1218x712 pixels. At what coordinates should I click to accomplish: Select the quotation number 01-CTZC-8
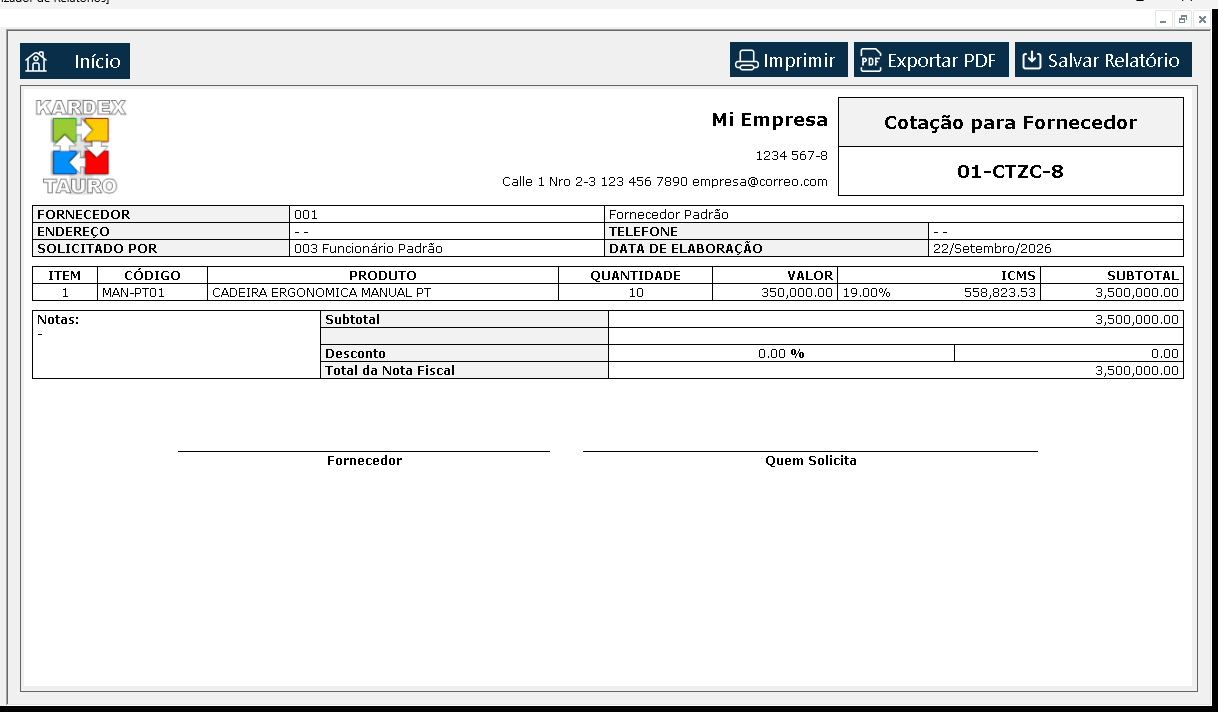[1010, 171]
